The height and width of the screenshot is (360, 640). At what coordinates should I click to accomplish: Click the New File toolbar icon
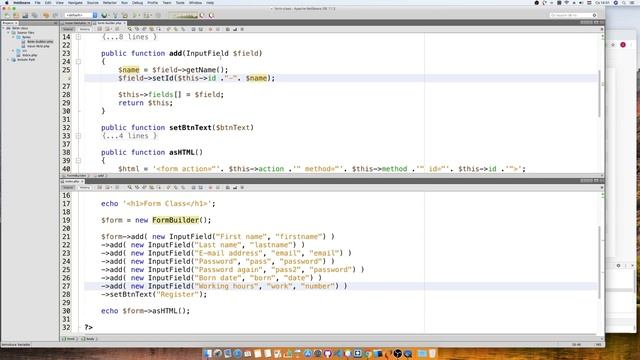[7, 16]
